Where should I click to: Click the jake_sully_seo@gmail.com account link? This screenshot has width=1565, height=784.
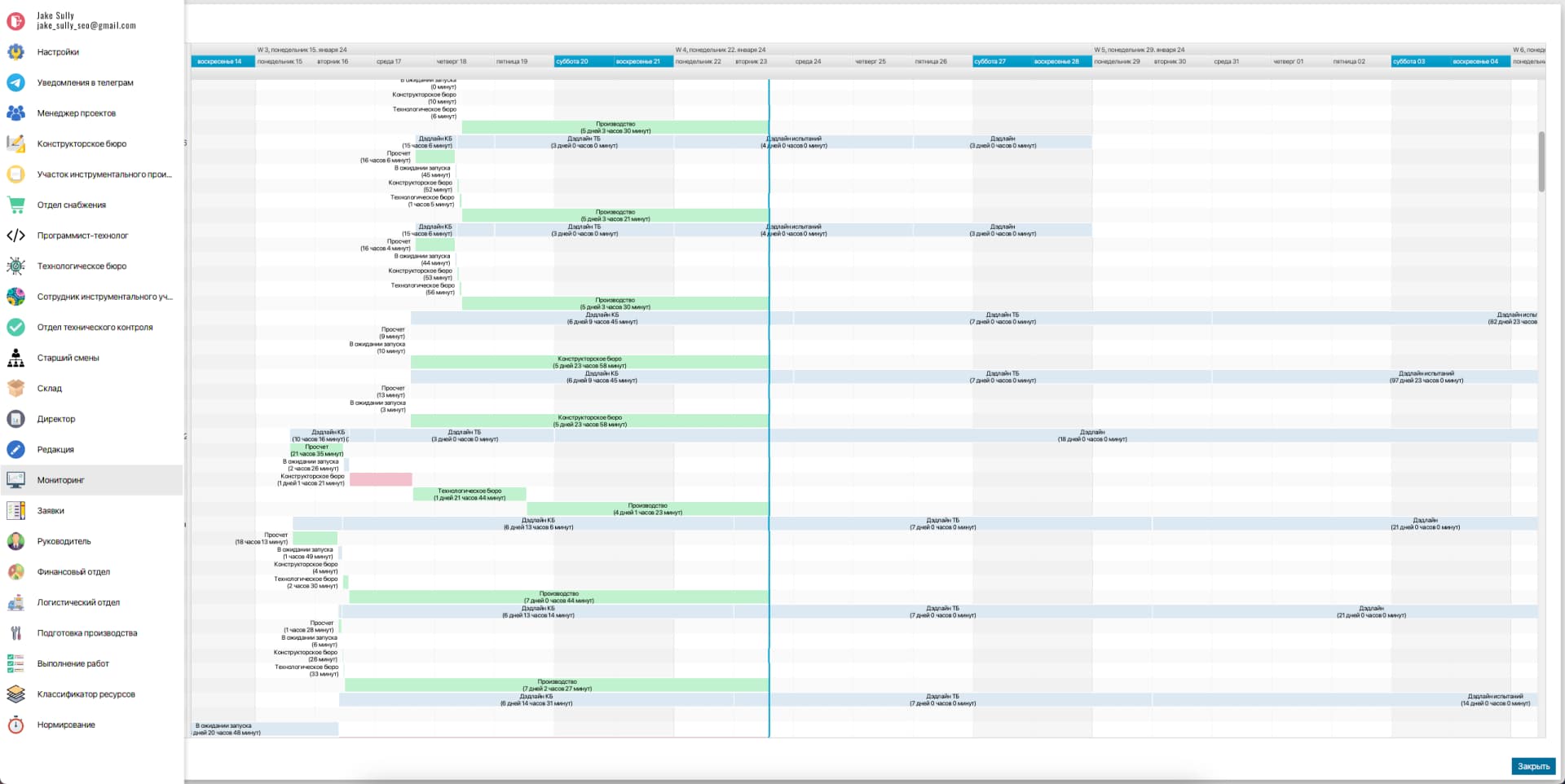tap(86, 26)
